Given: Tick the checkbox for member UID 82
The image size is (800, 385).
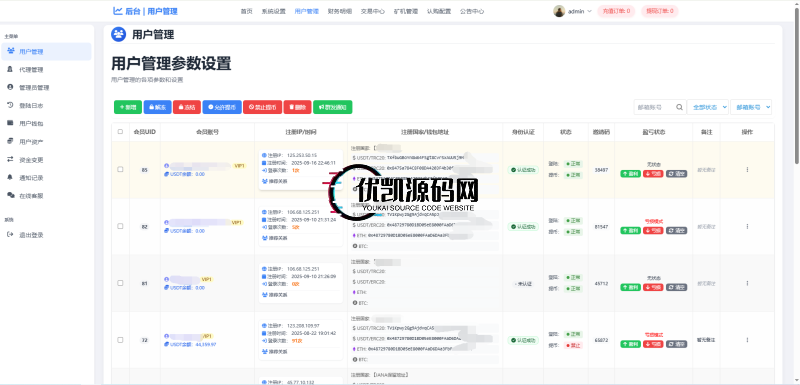Looking at the screenshot, I should [x=120, y=226].
